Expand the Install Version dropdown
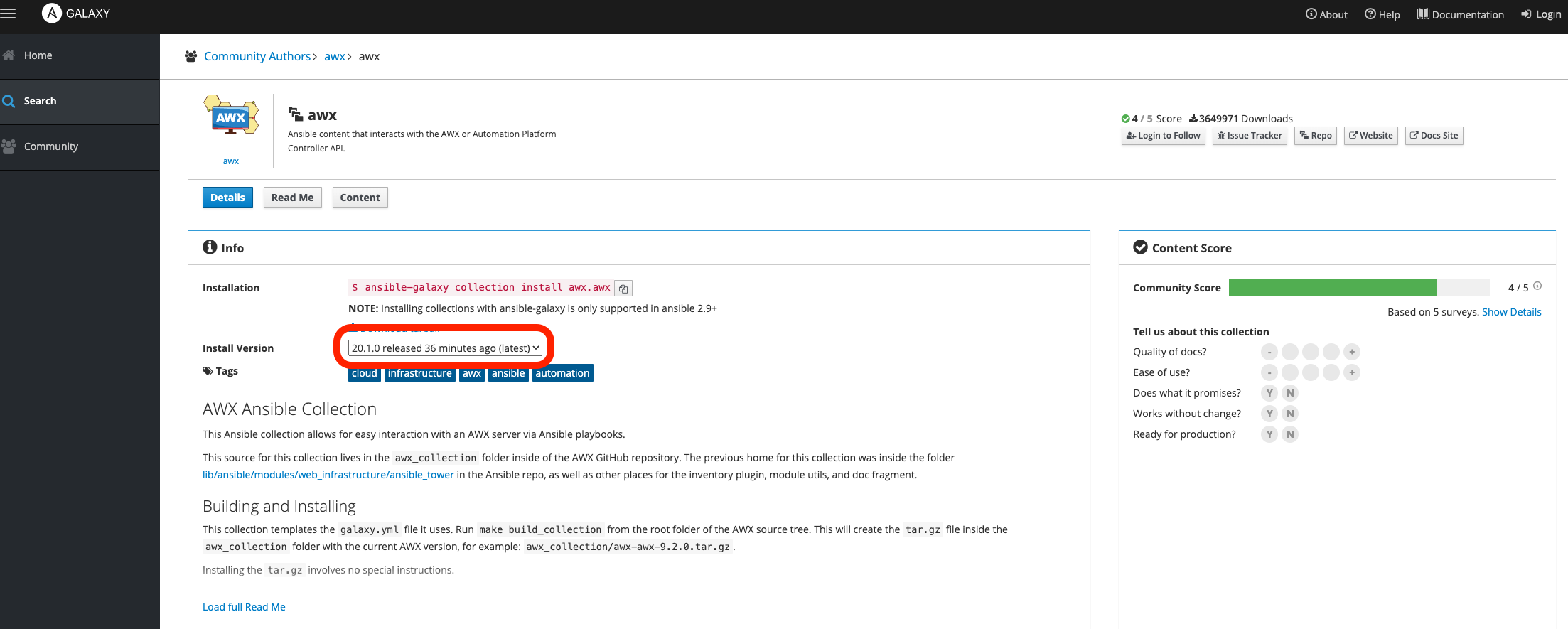Screen dimensions: 1568x629 [x=445, y=348]
